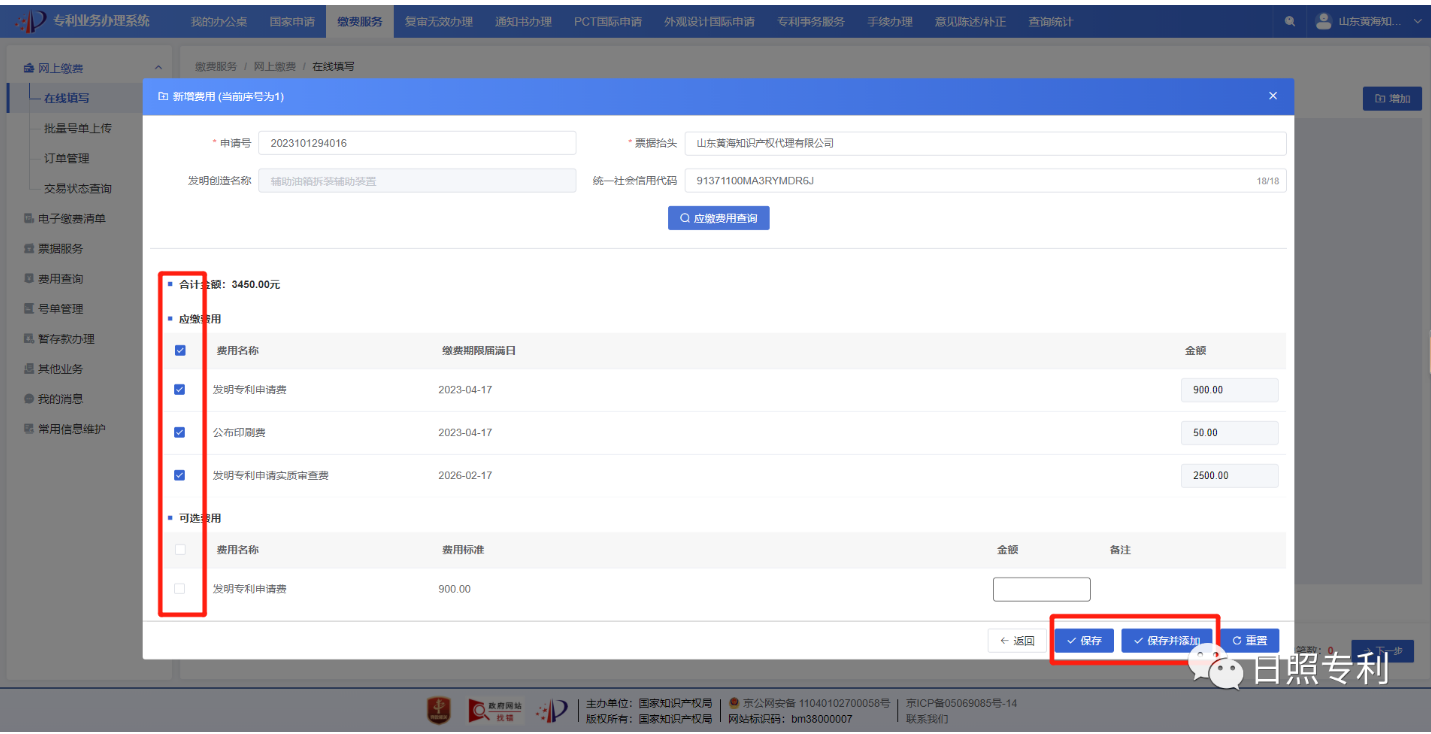Click the user avatar icon in header
This screenshot has width=1431, height=734.
(1324, 21)
